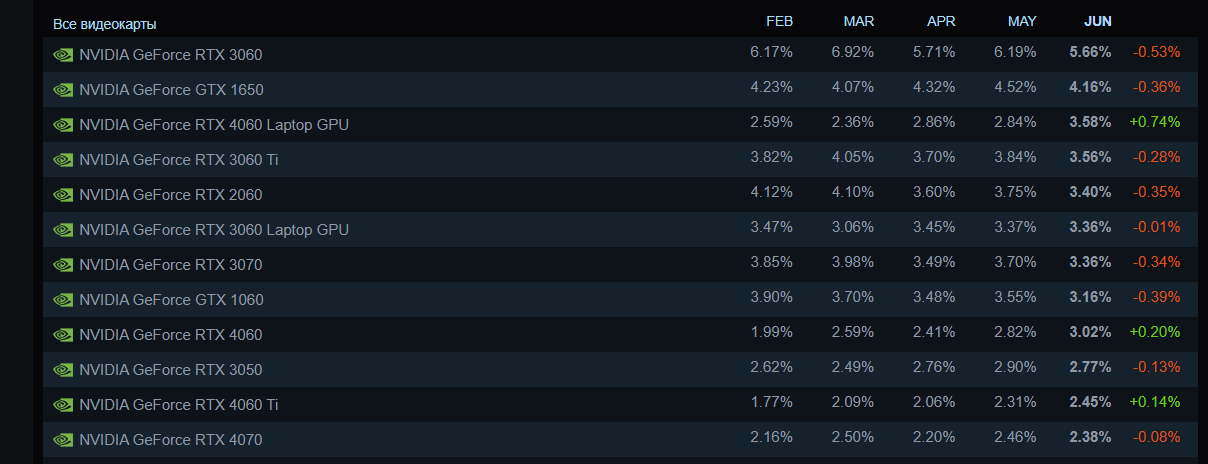Select the NVIDIA GeForce RTX 4060 row name
The image size is (1208, 464).
[170, 335]
